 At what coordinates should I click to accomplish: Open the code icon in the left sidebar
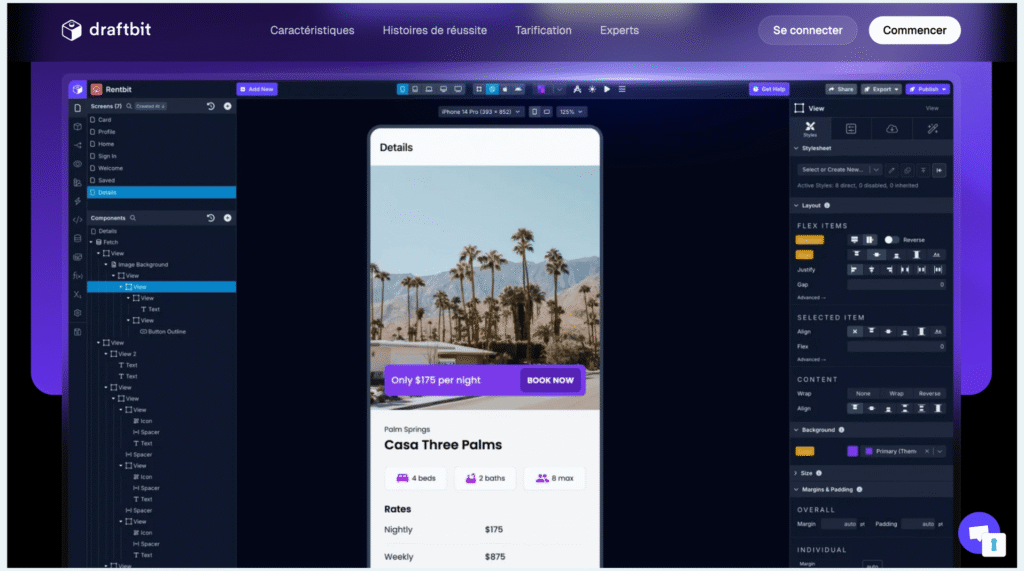[78, 219]
